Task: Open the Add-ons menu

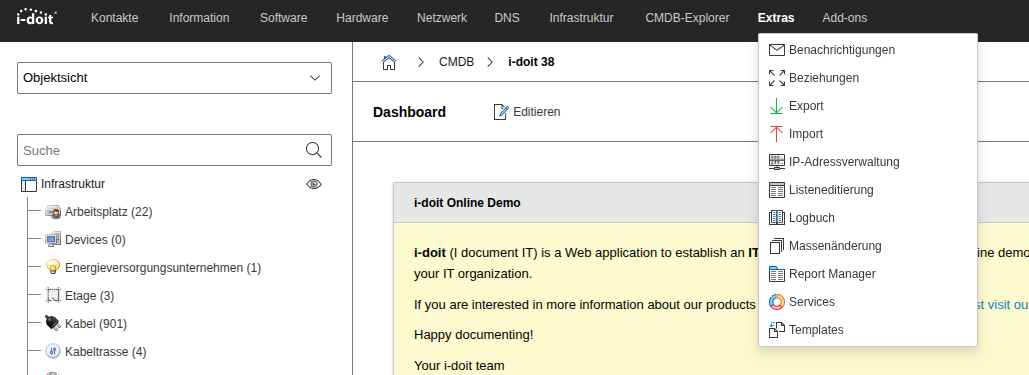Action: [x=845, y=18]
